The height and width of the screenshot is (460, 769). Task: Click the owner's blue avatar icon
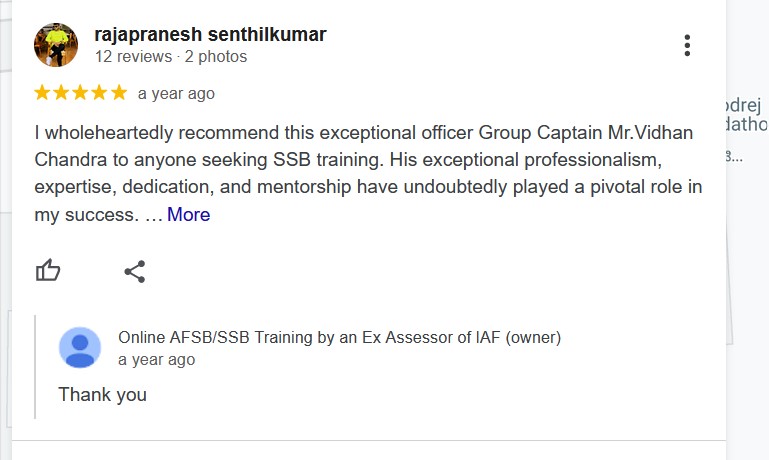coord(80,348)
